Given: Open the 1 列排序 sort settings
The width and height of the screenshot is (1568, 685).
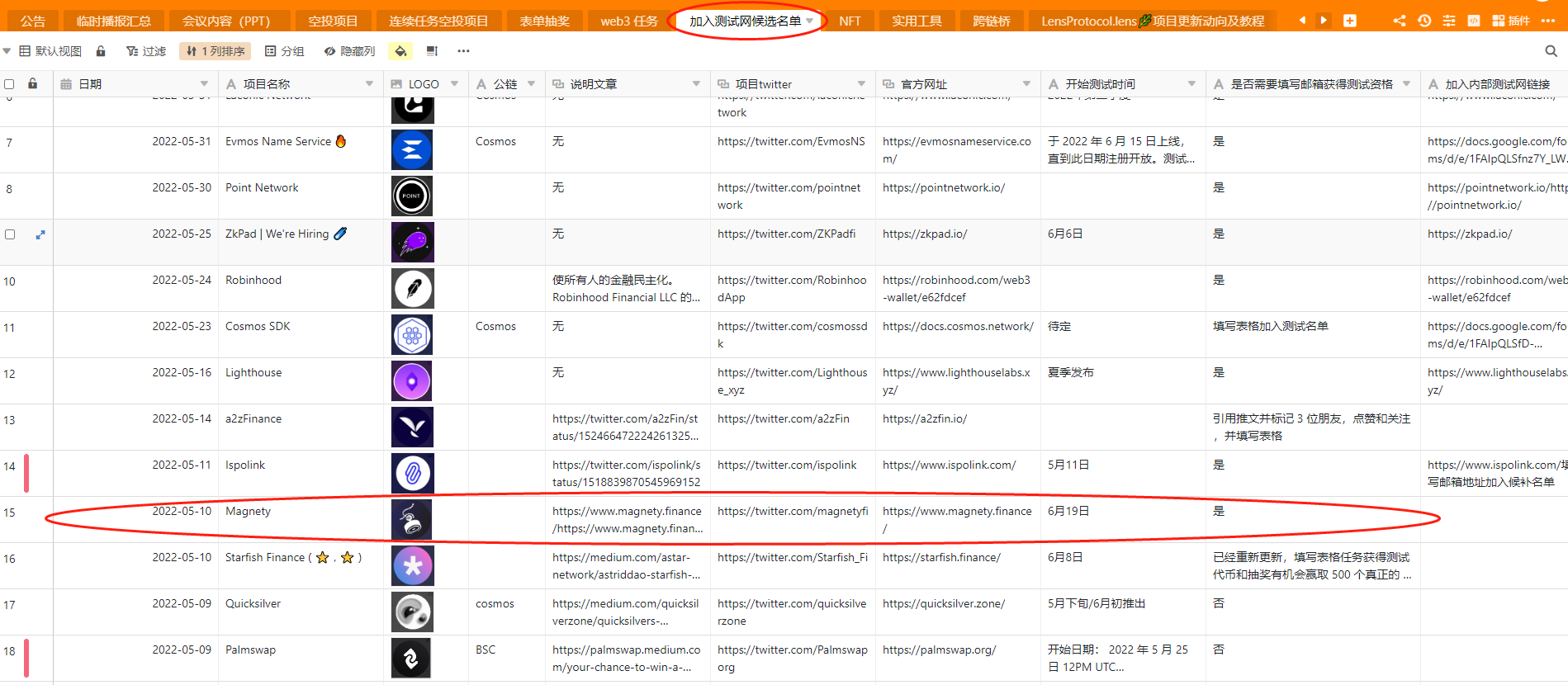Looking at the screenshot, I should tap(216, 51).
